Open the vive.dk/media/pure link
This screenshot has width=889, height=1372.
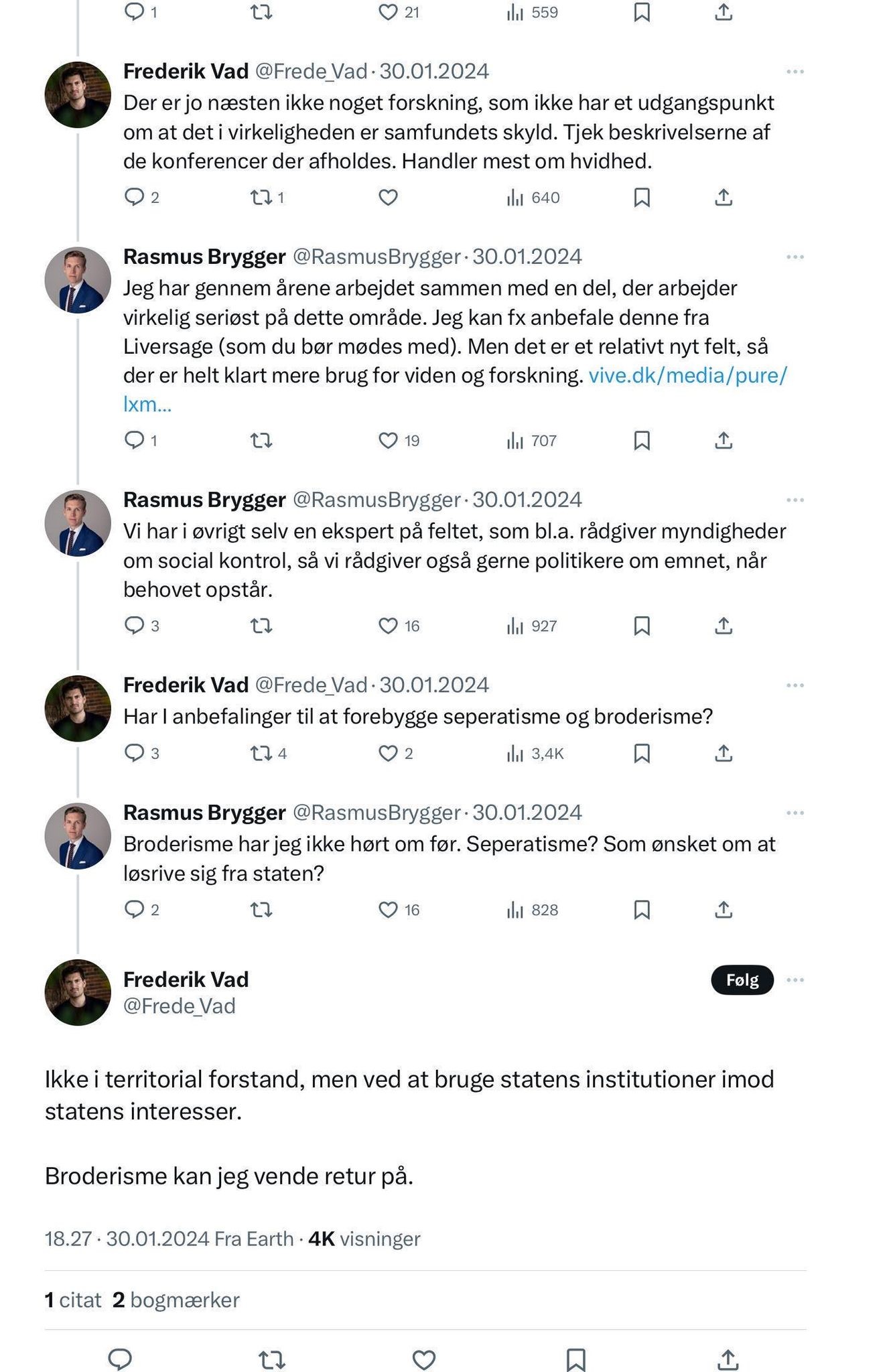pos(687,375)
